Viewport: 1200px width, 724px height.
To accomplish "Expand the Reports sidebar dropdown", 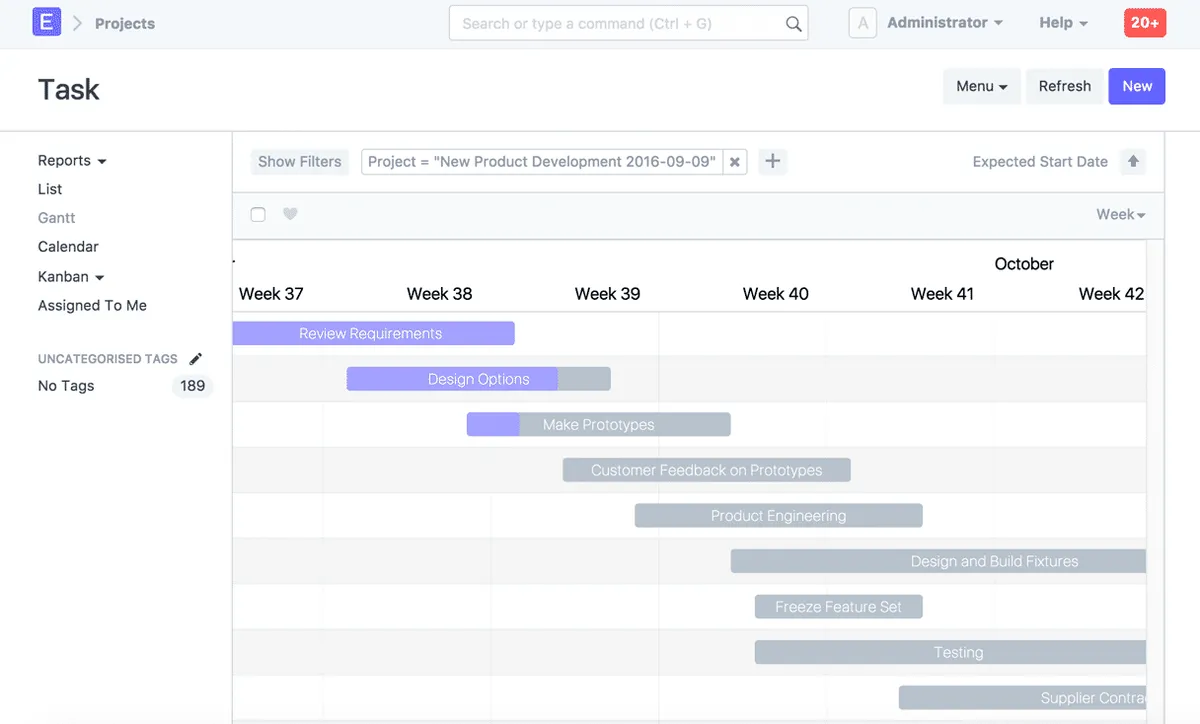I will (72, 161).
